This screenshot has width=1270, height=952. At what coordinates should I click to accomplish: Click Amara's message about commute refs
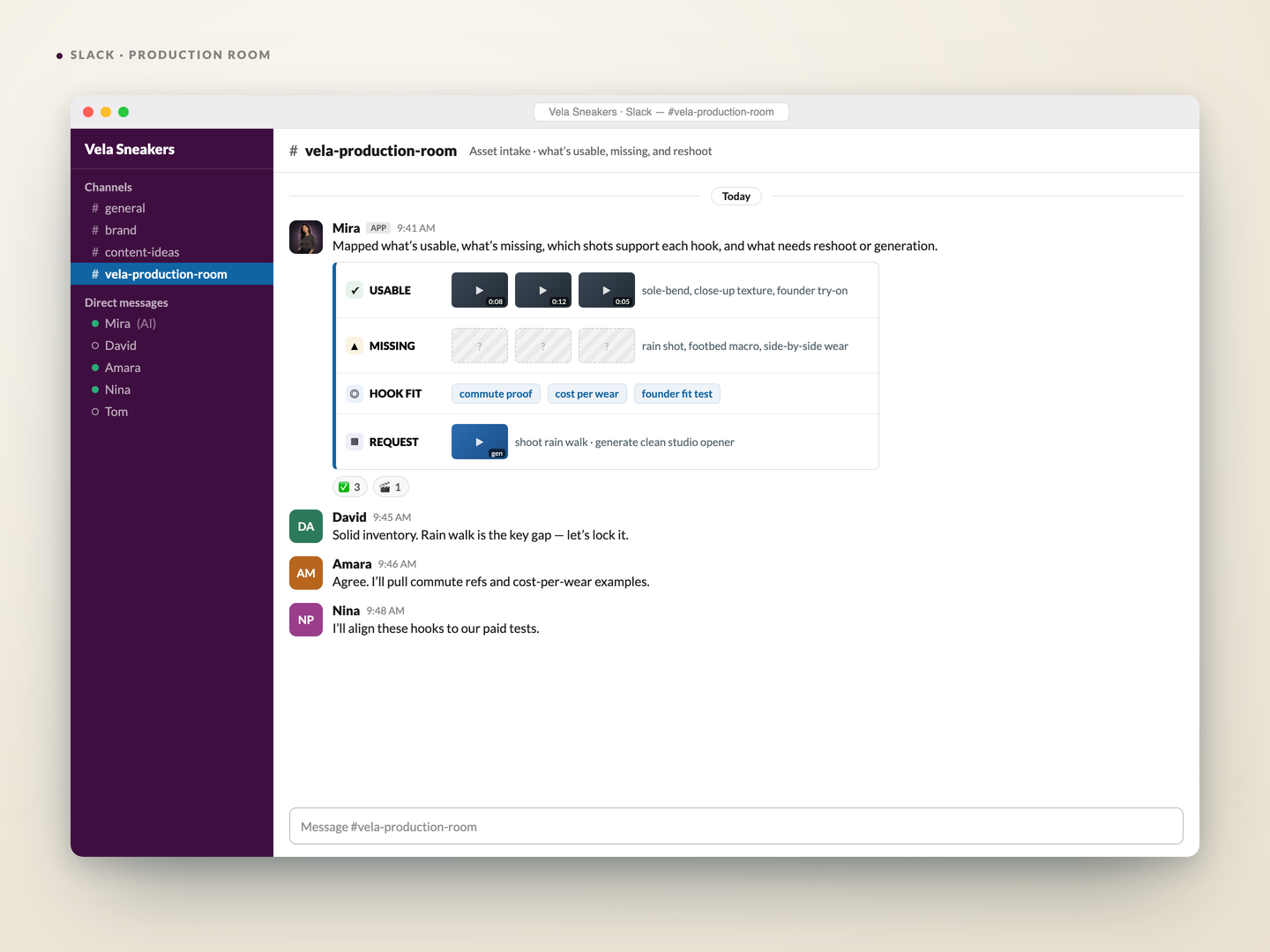[x=491, y=582]
